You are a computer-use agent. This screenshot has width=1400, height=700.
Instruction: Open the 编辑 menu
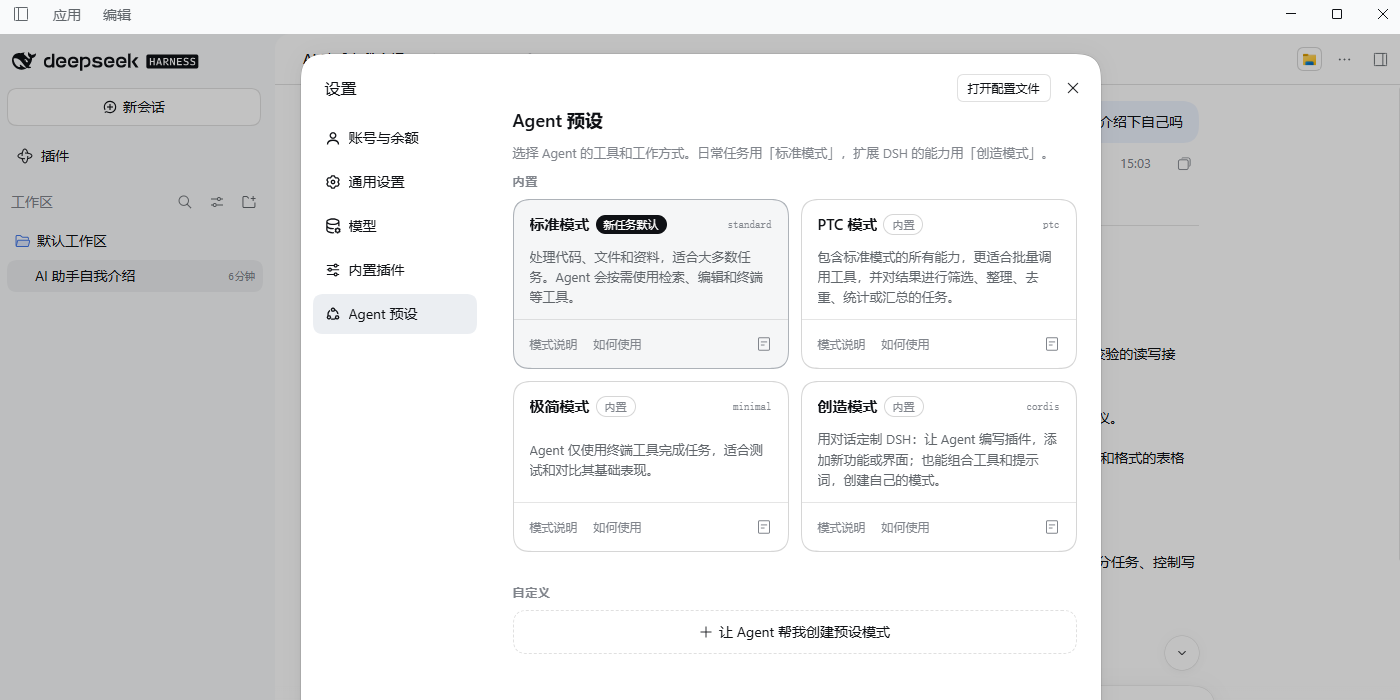[117, 15]
